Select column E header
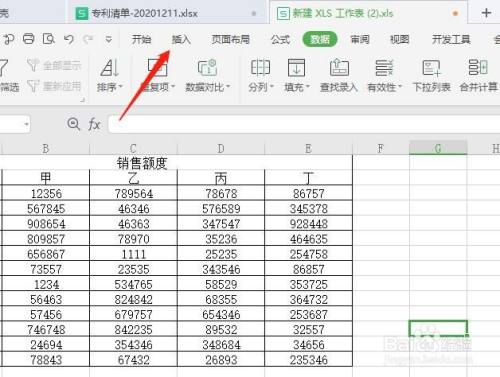Image resolution: width=500 pixels, height=377 pixels. pyautogui.click(x=308, y=148)
